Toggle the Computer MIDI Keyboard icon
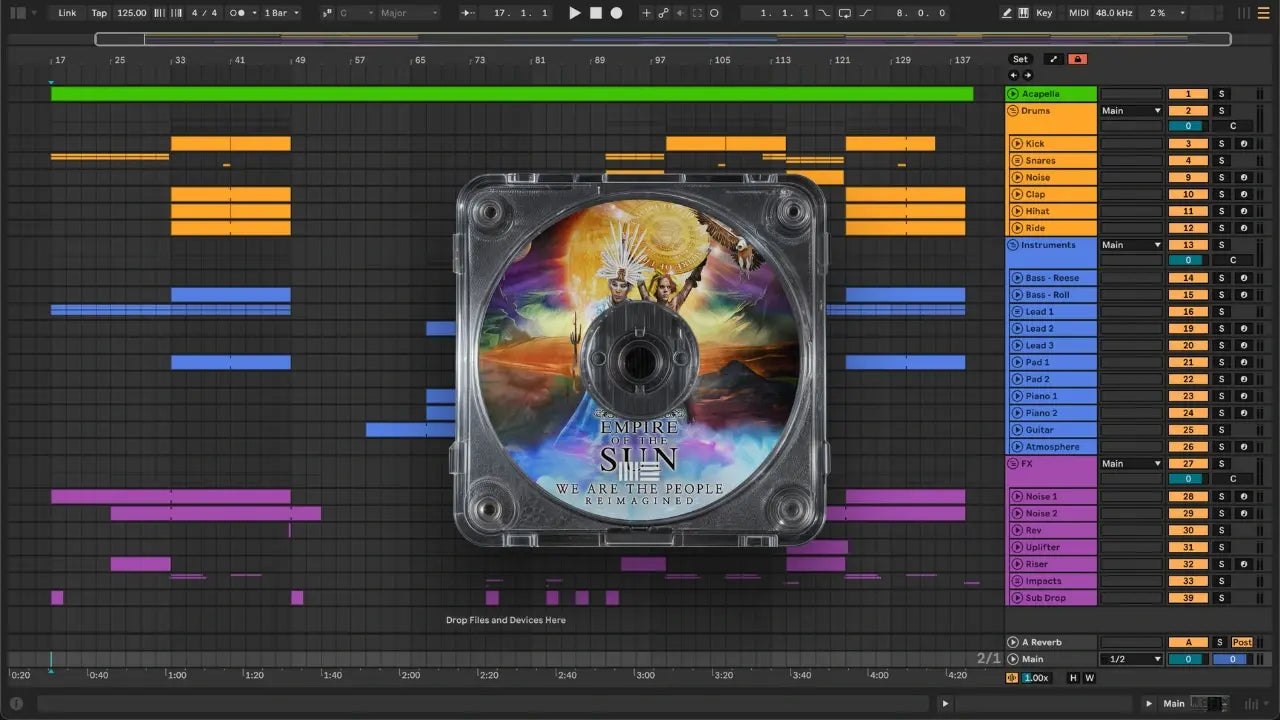This screenshot has width=1280, height=720. [x=1023, y=13]
